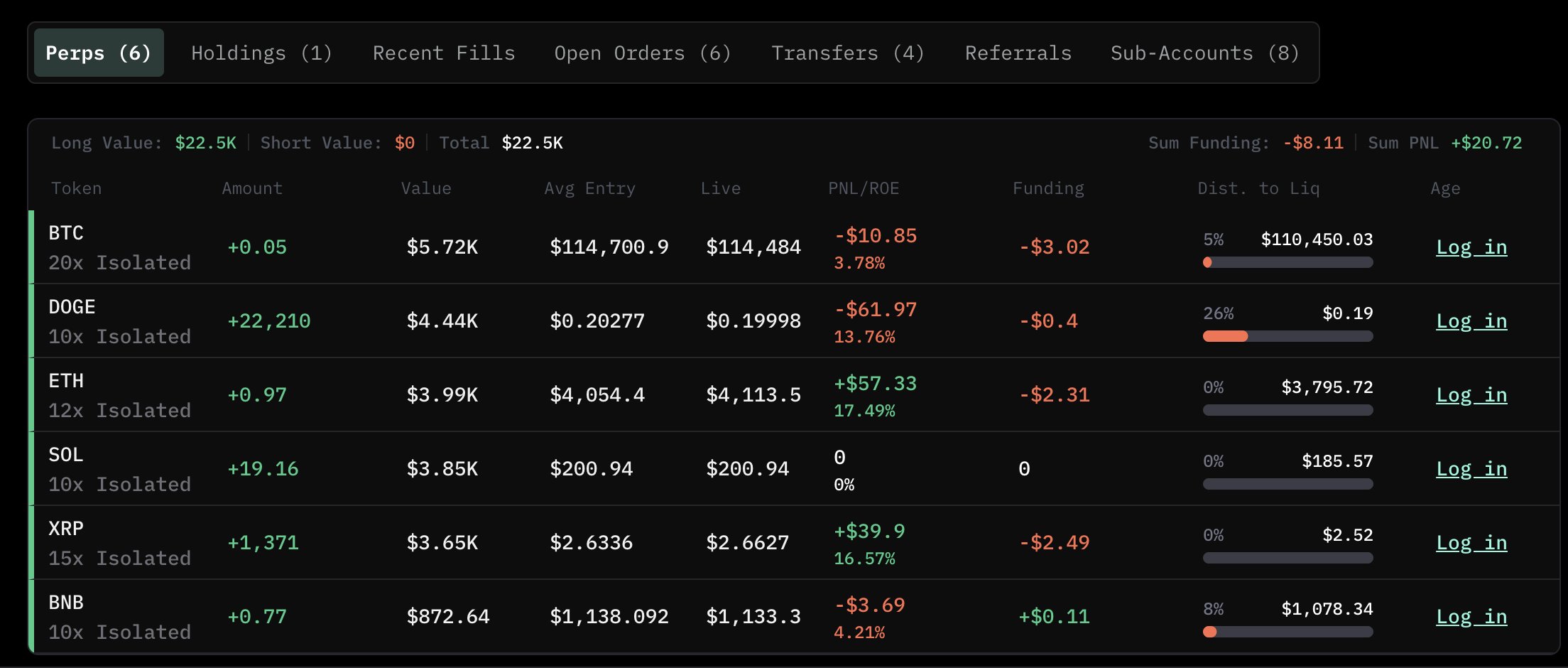The width and height of the screenshot is (1568, 668).
Task: Click Log in link in DOGE row
Action: (x=1471, y=321)
